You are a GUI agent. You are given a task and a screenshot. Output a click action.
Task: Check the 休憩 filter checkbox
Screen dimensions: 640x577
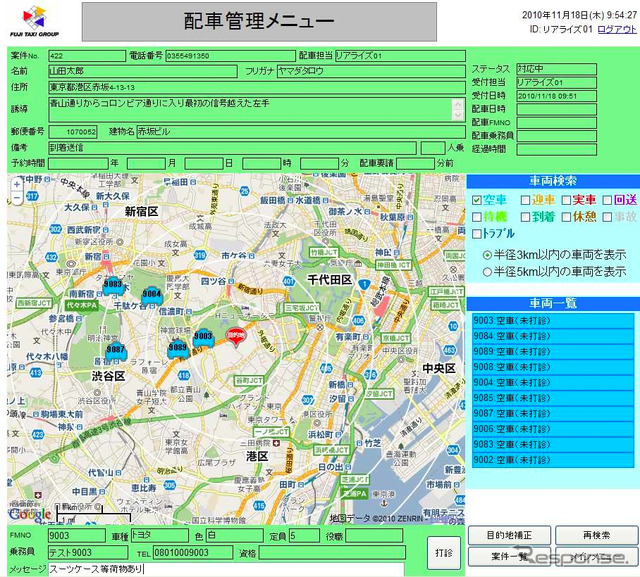566,217
